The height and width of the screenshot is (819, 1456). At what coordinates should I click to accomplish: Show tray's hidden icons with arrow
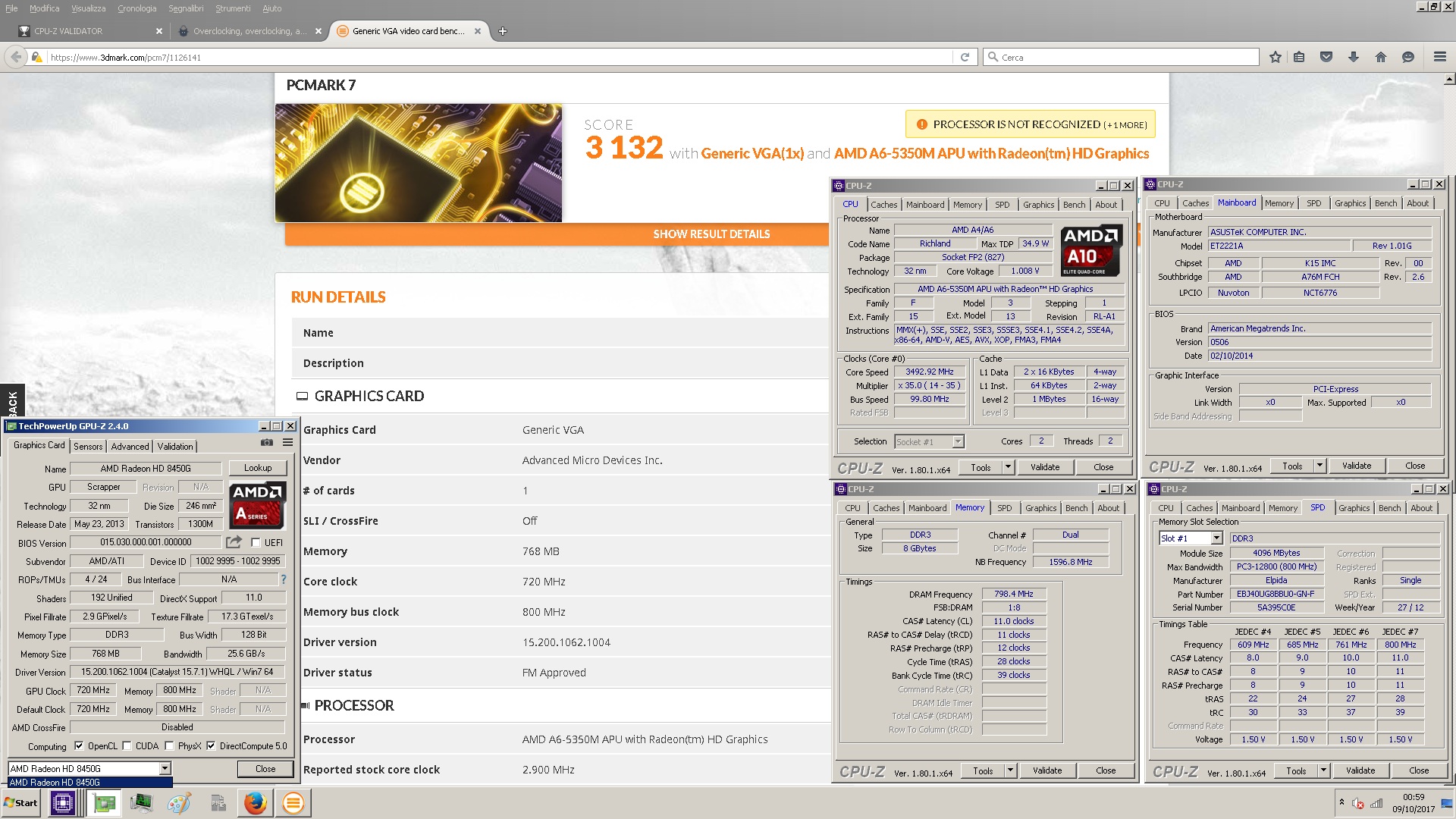pyautogui.click(x=1341, y=802)
